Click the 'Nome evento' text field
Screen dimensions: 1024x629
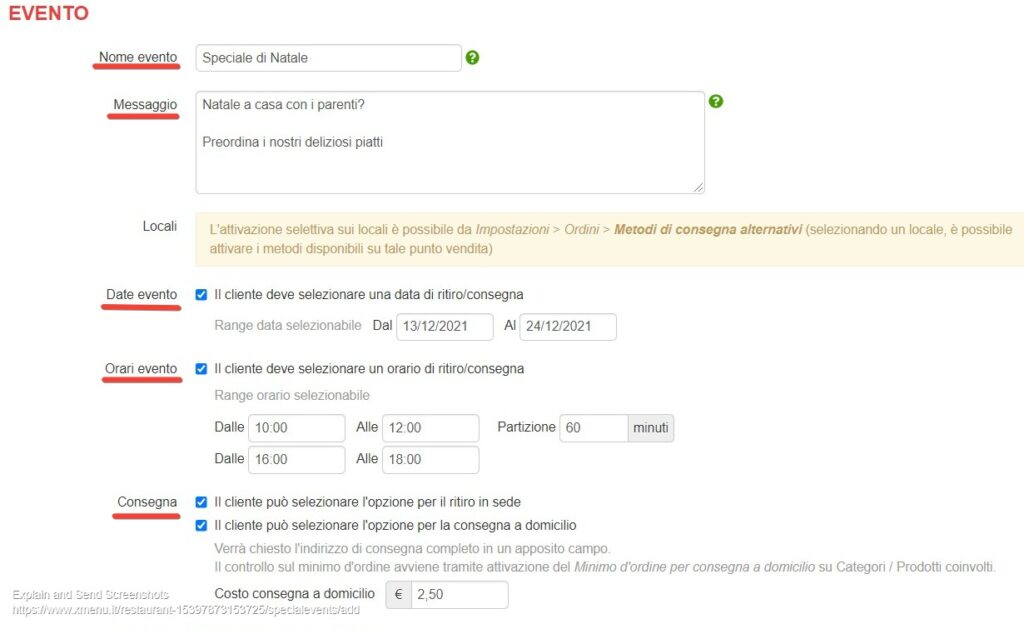point(328,58)
